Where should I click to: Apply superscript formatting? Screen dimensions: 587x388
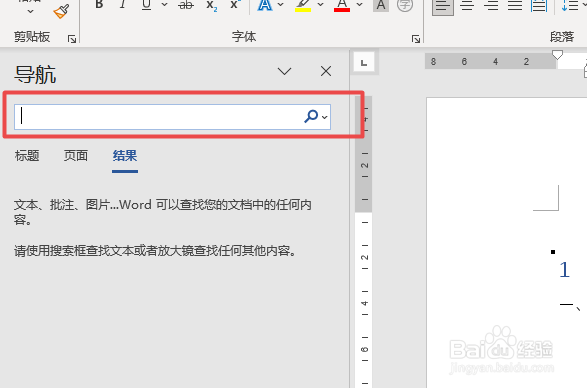pos(235,4)
